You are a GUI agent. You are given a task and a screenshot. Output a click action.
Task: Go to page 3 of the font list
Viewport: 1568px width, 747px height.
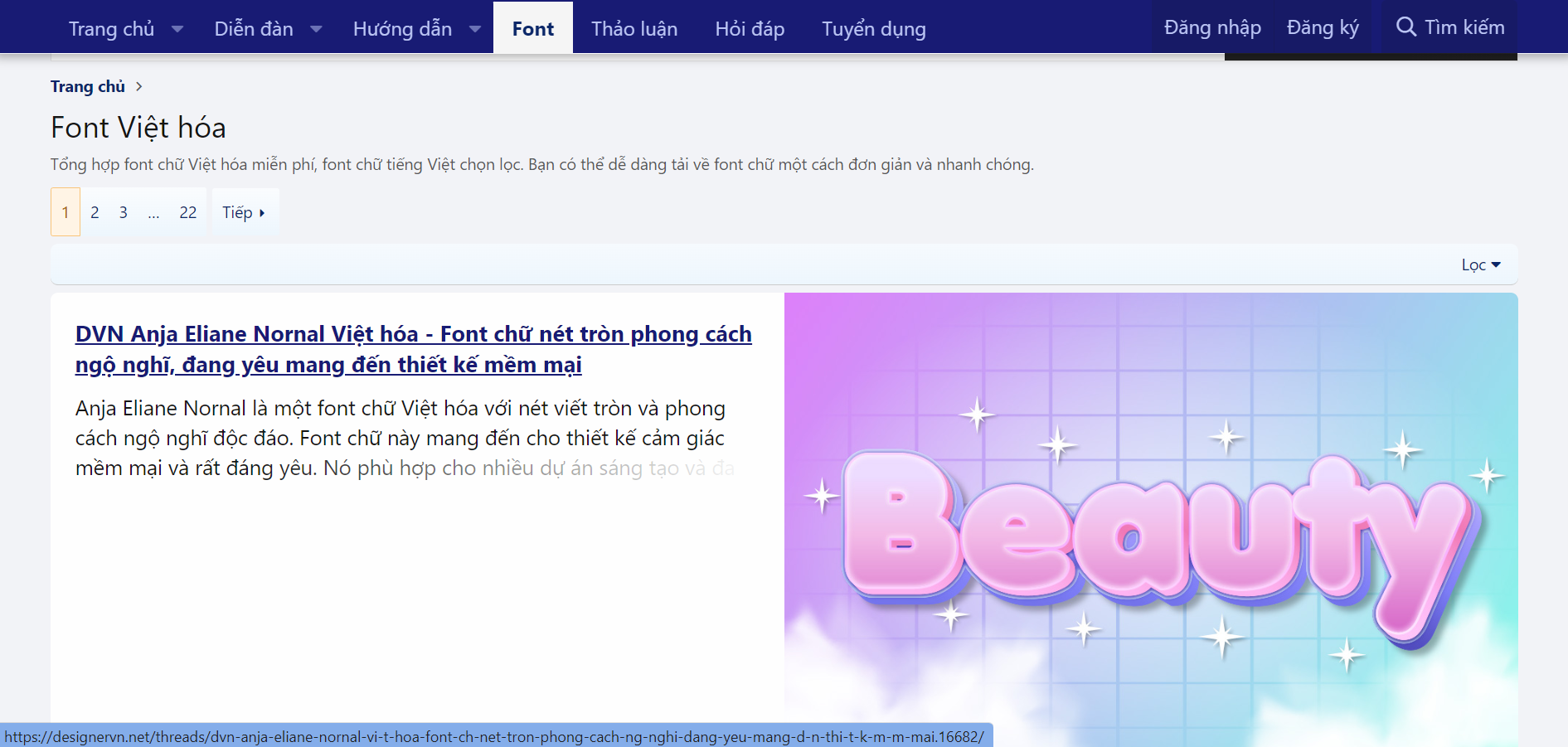(123, 211)
